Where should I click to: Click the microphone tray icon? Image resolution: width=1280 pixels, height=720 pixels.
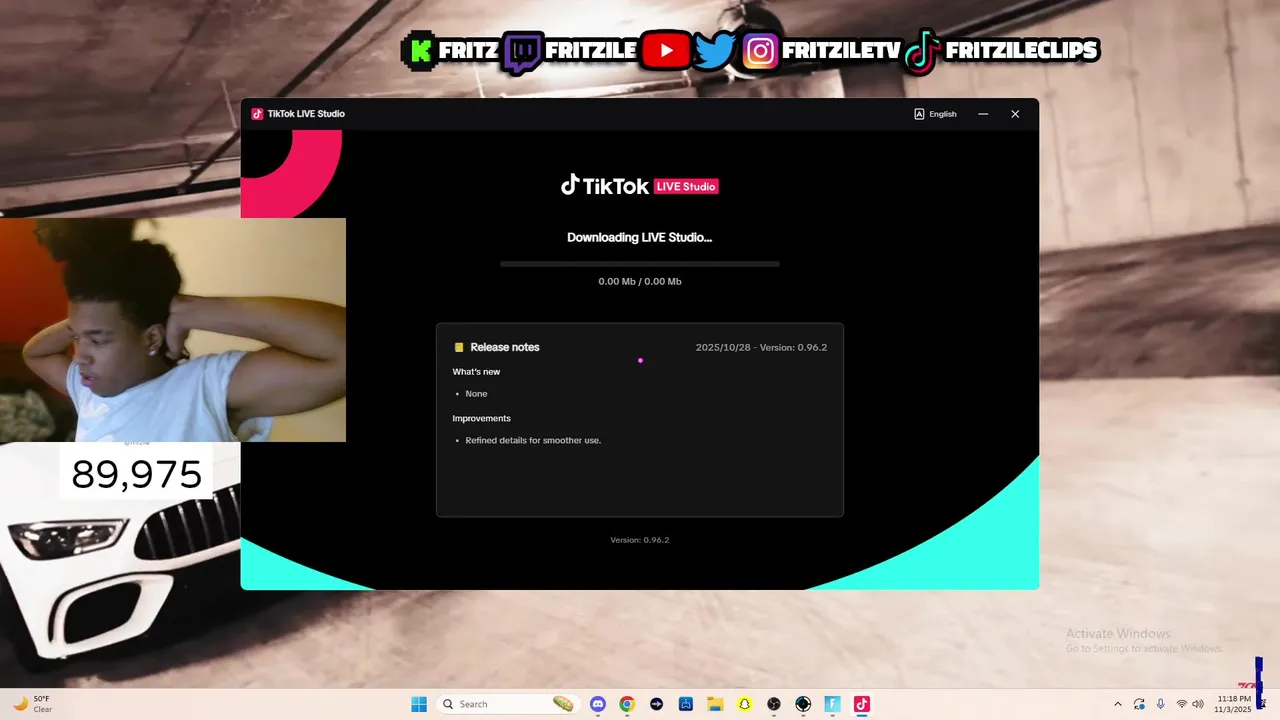[x=1160, y=704]
